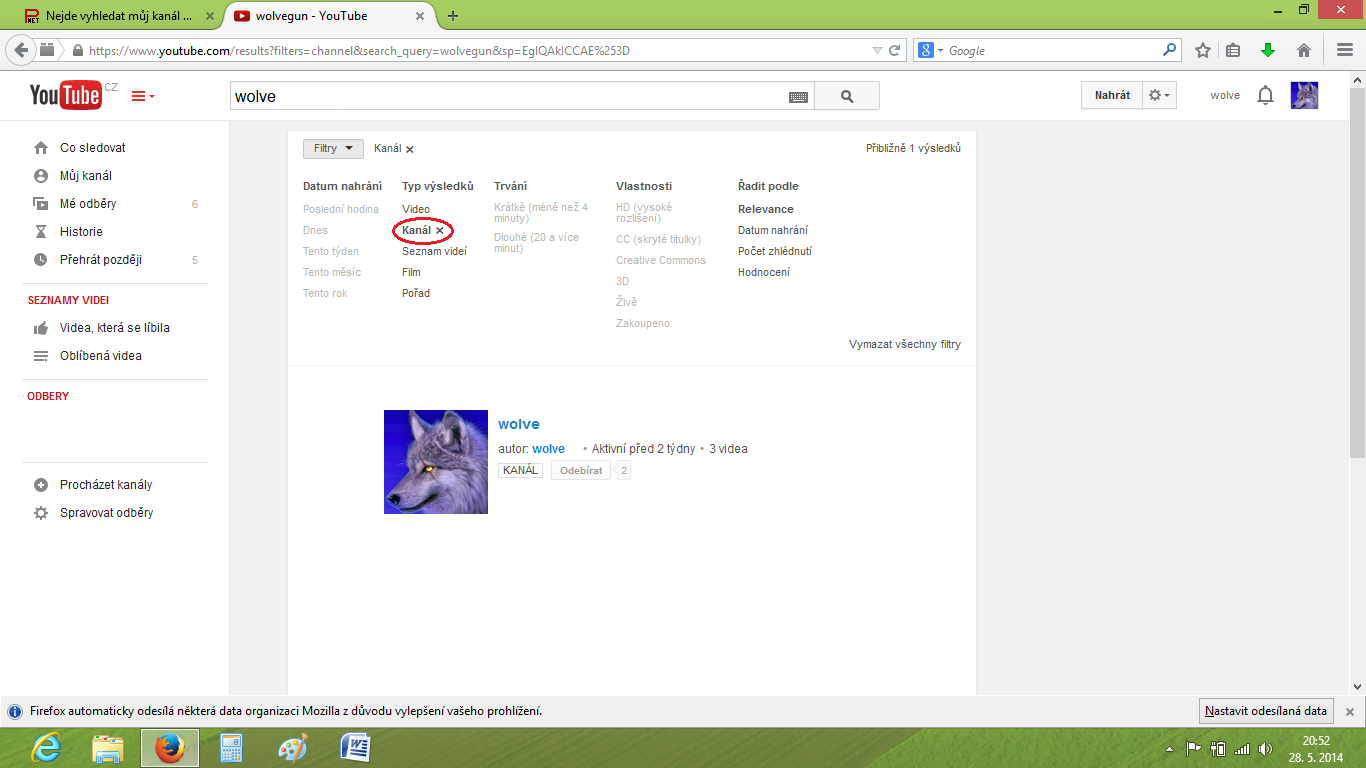Remove the Kanál filter chip at top
The width and height of the screenshot is (1366, 768).
coord(410,149)
